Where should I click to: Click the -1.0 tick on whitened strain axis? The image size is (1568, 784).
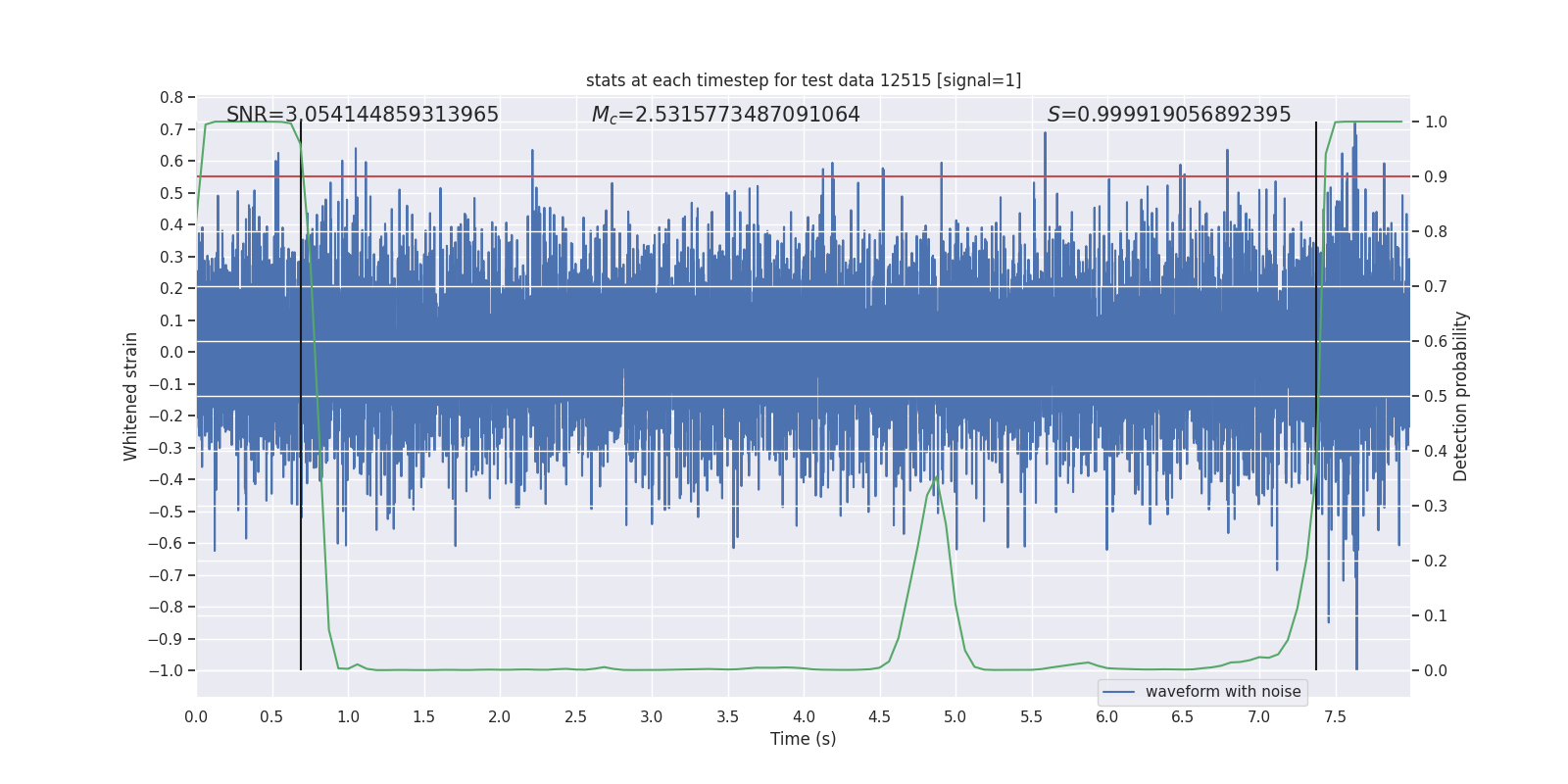click(166, 671)
